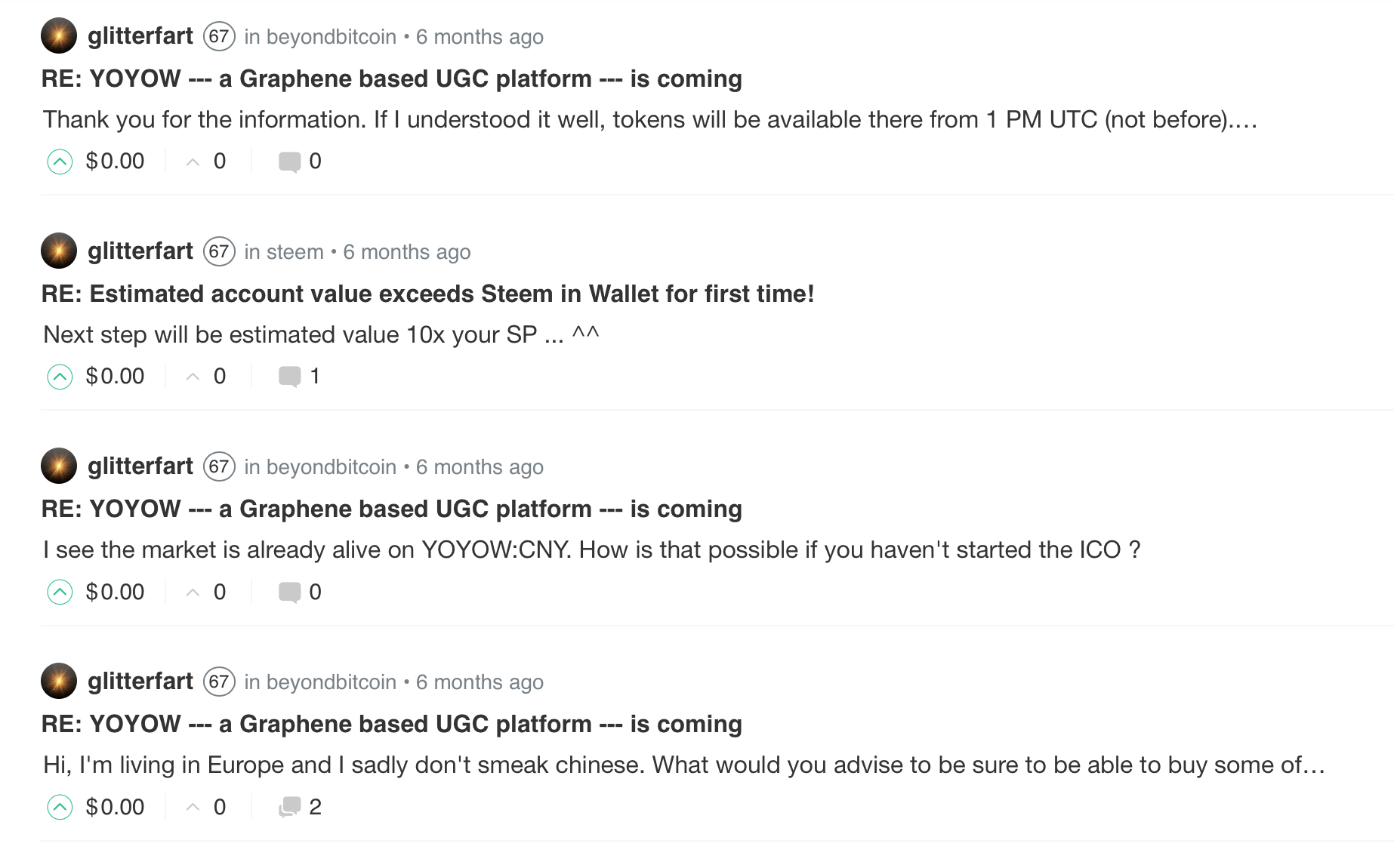Click reputation badge 67 on first comment
1394x868 pixels.
pyautogui.click(x=219, y=36)
